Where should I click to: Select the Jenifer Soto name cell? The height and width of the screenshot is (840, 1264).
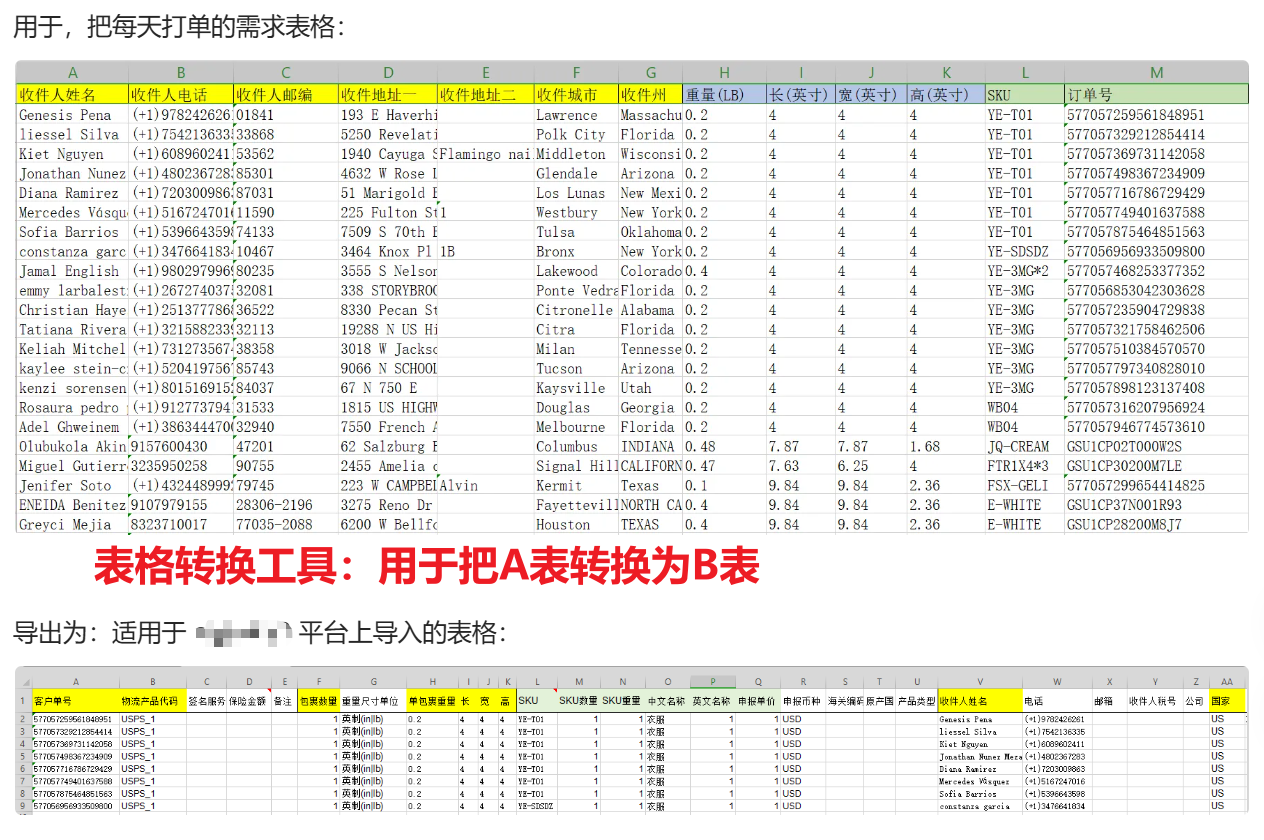[72, 485]
